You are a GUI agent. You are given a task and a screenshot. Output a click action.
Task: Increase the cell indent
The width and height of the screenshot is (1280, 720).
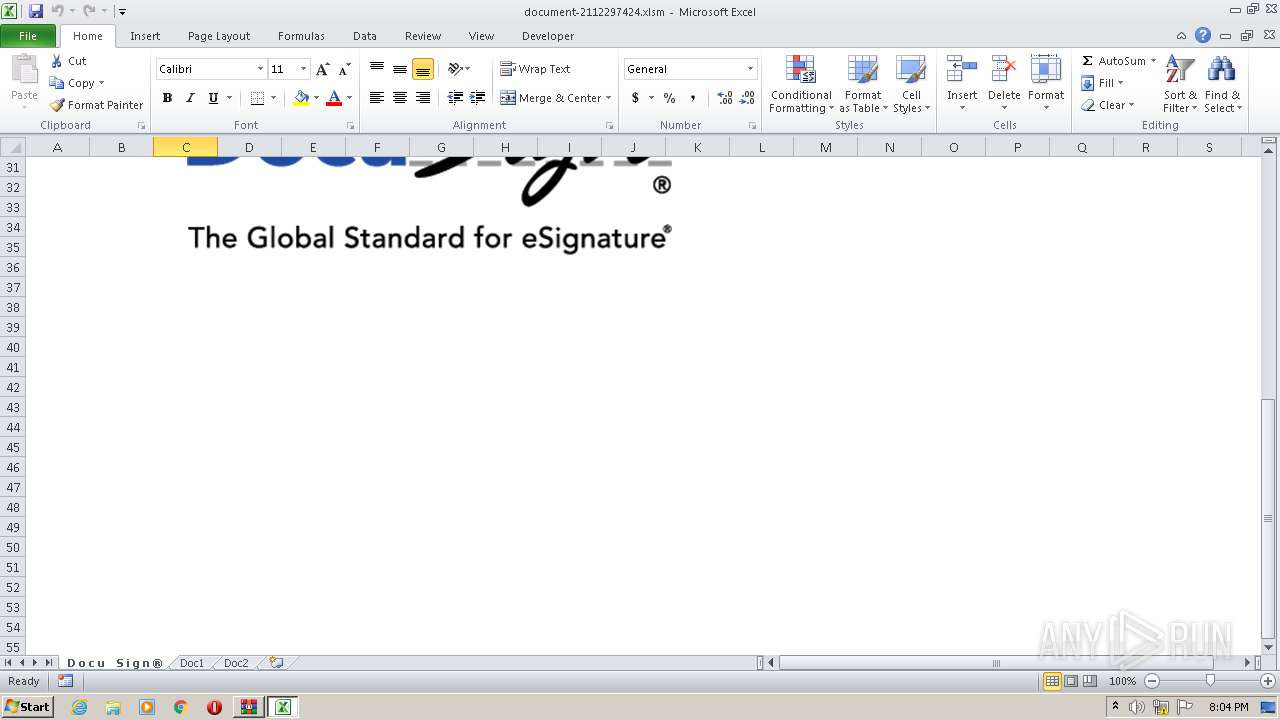point(478,98)
